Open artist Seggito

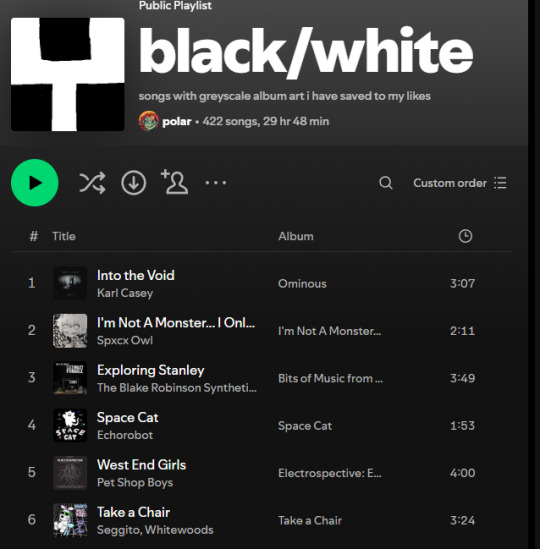pos(118,530)
